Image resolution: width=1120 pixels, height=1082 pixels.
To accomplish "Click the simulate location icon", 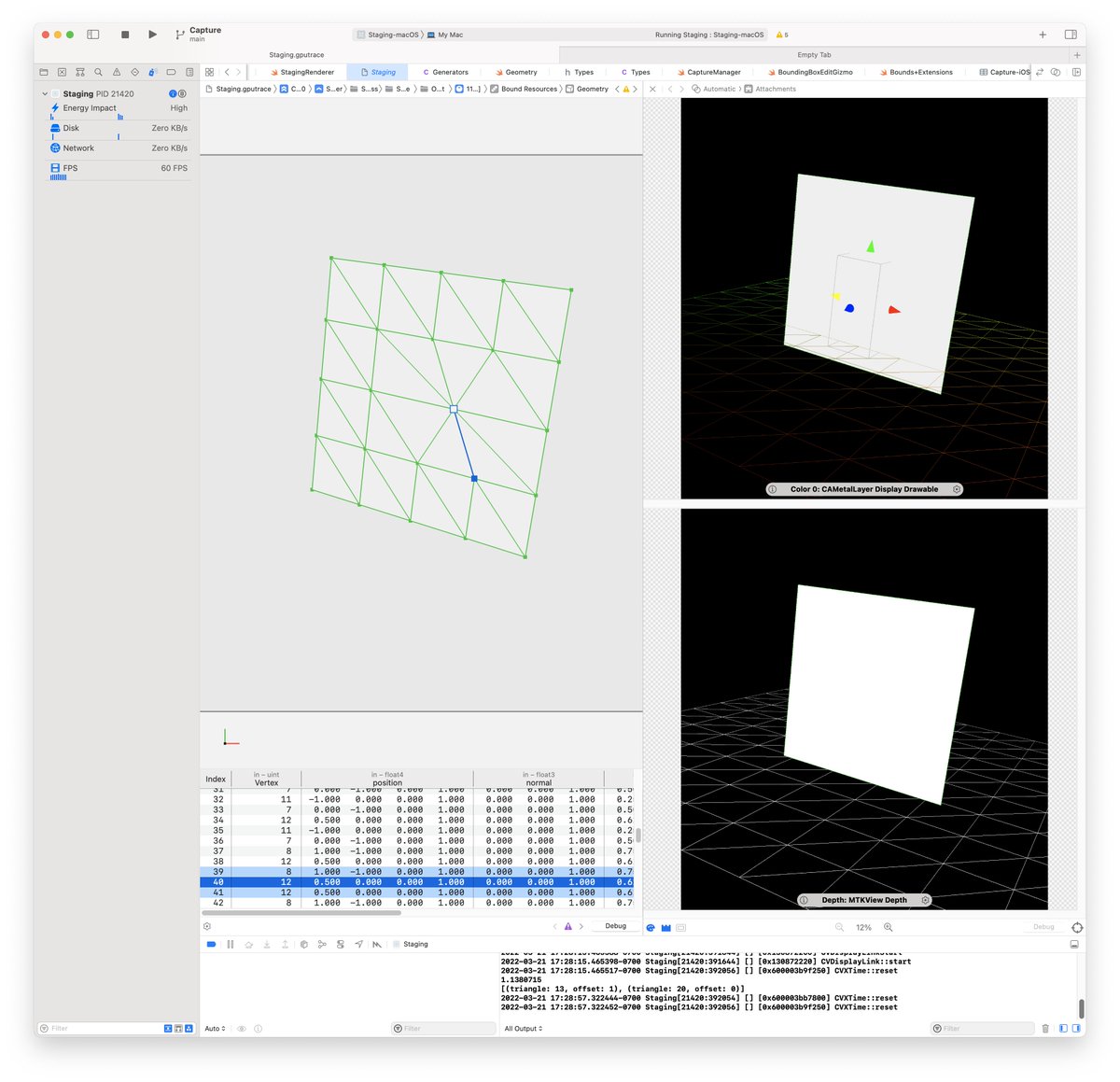I will point(359,944).
